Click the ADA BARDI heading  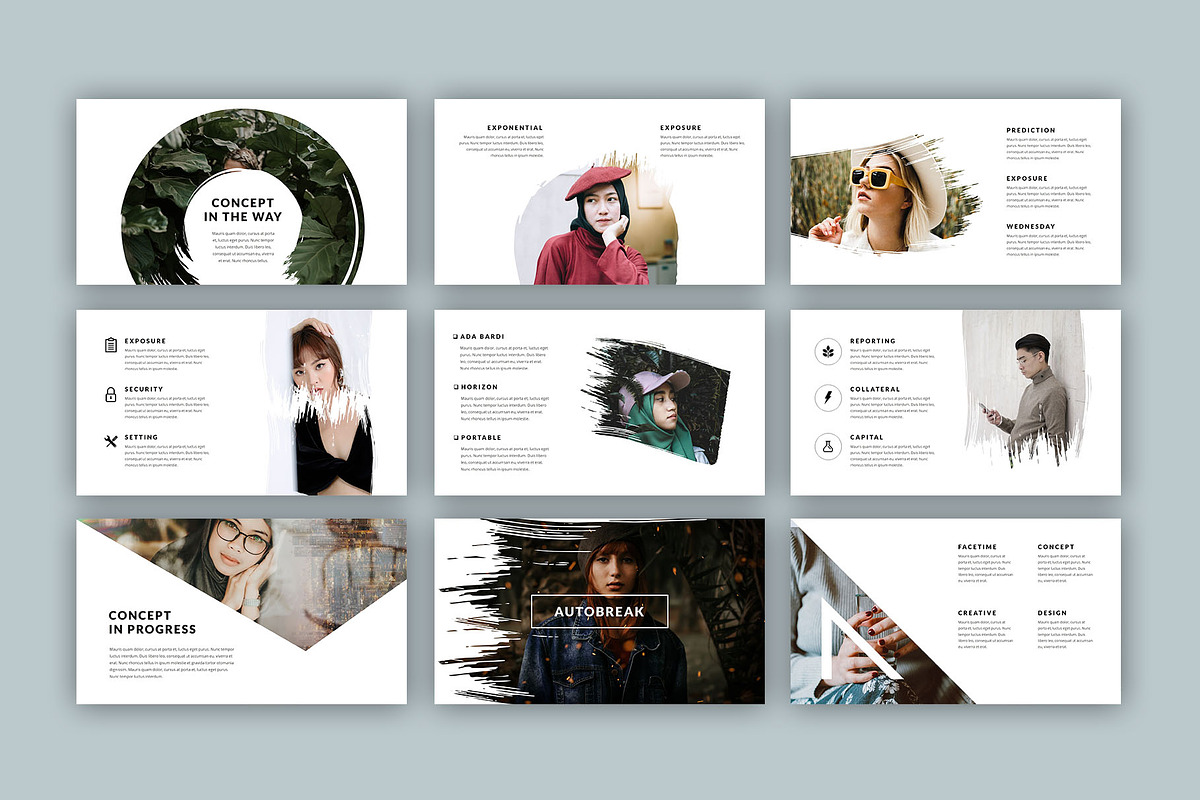482,337
